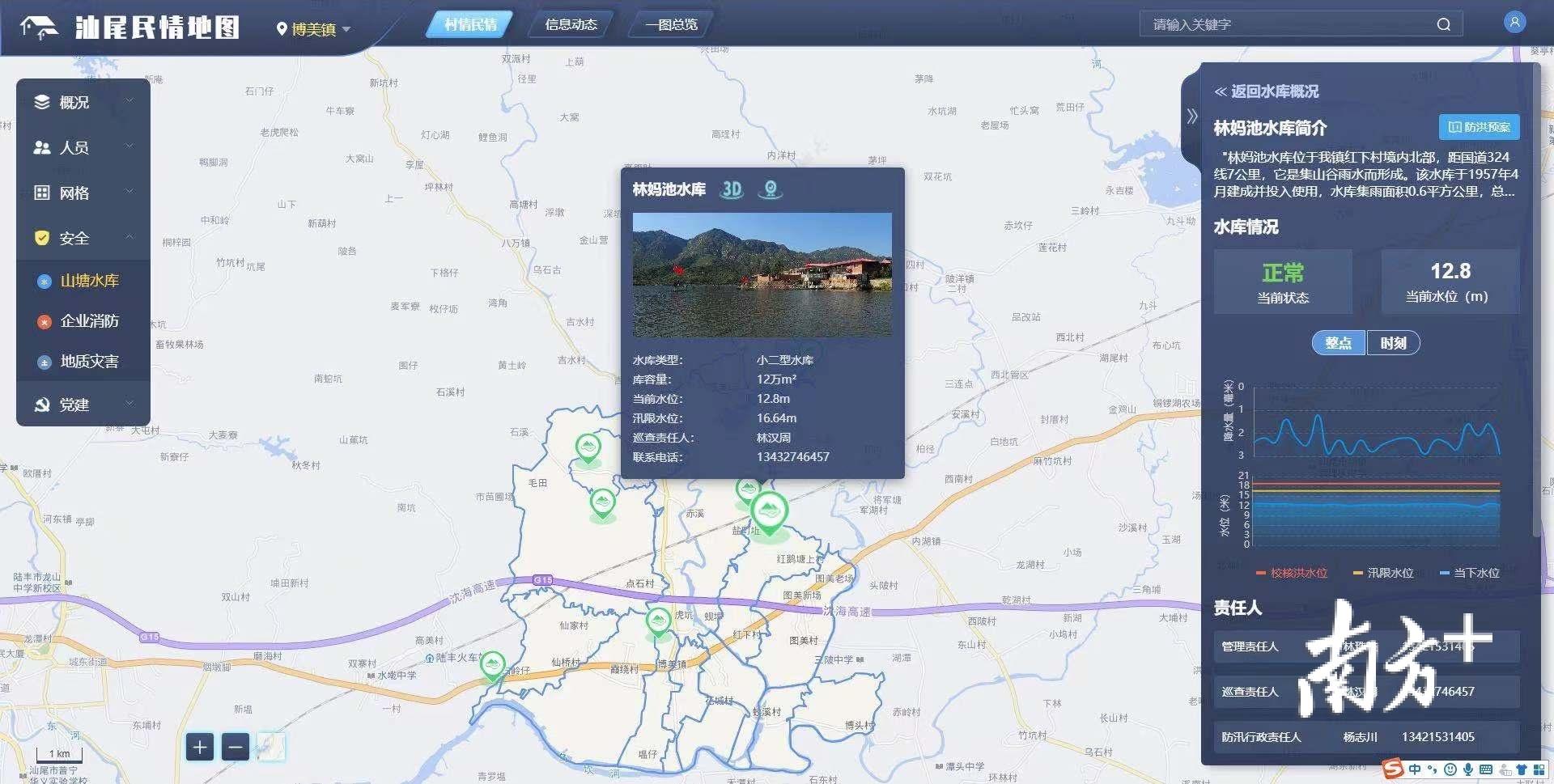This screenshot has height=784, width=1554.
Task: Switch to the 村情民情 tab
Action: 470,24
